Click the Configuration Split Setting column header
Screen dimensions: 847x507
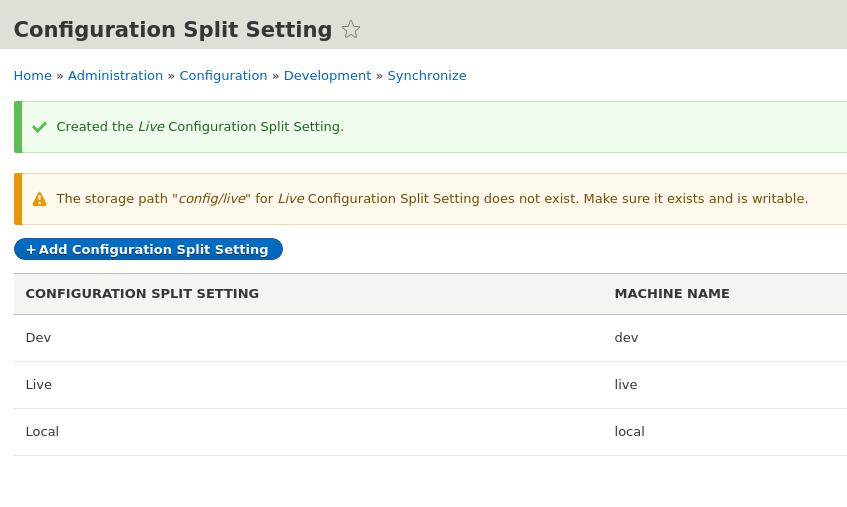(x=142, y=294)
